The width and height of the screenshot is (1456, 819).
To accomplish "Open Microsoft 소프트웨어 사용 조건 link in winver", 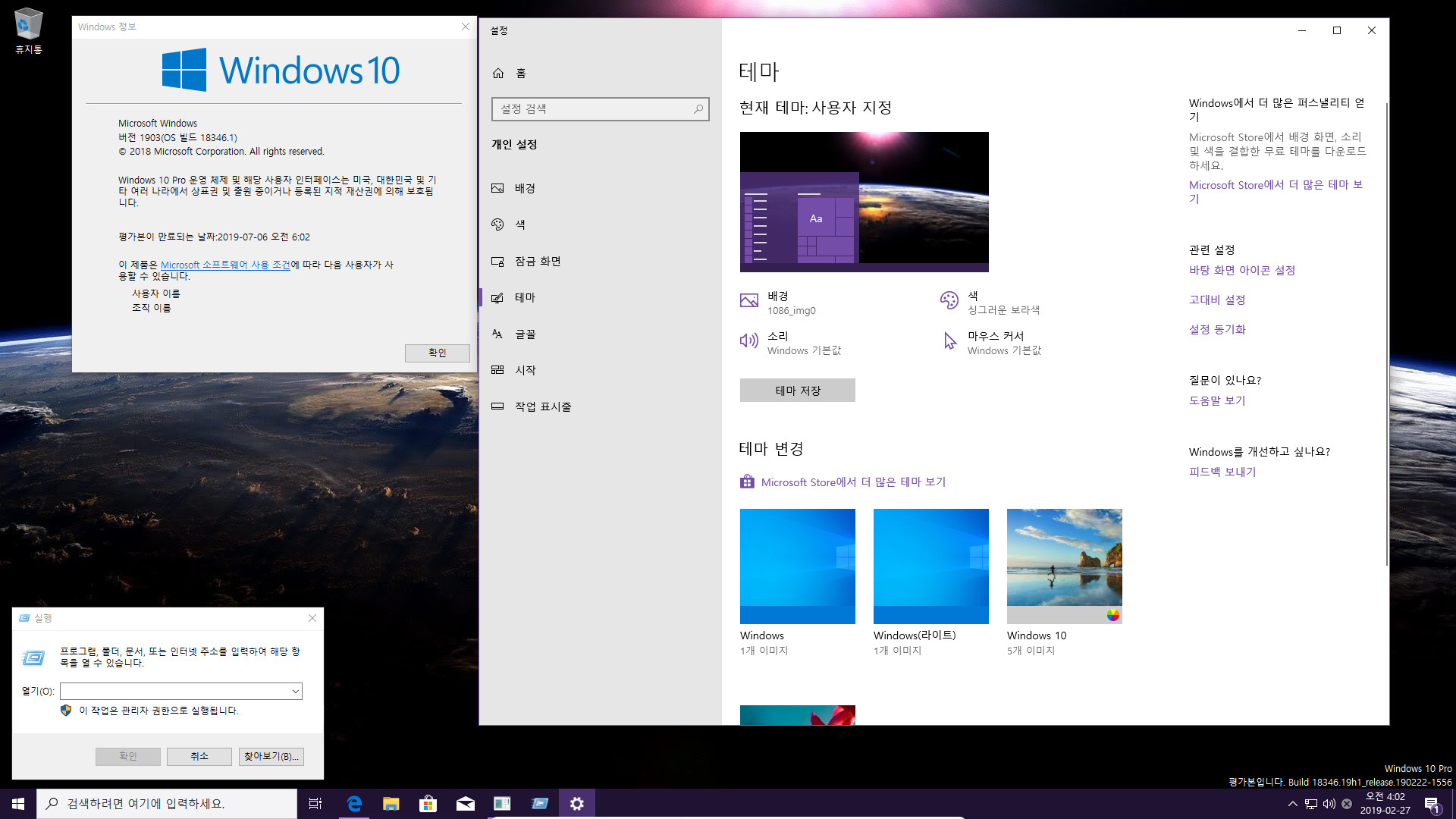I will tap(225, 265).
